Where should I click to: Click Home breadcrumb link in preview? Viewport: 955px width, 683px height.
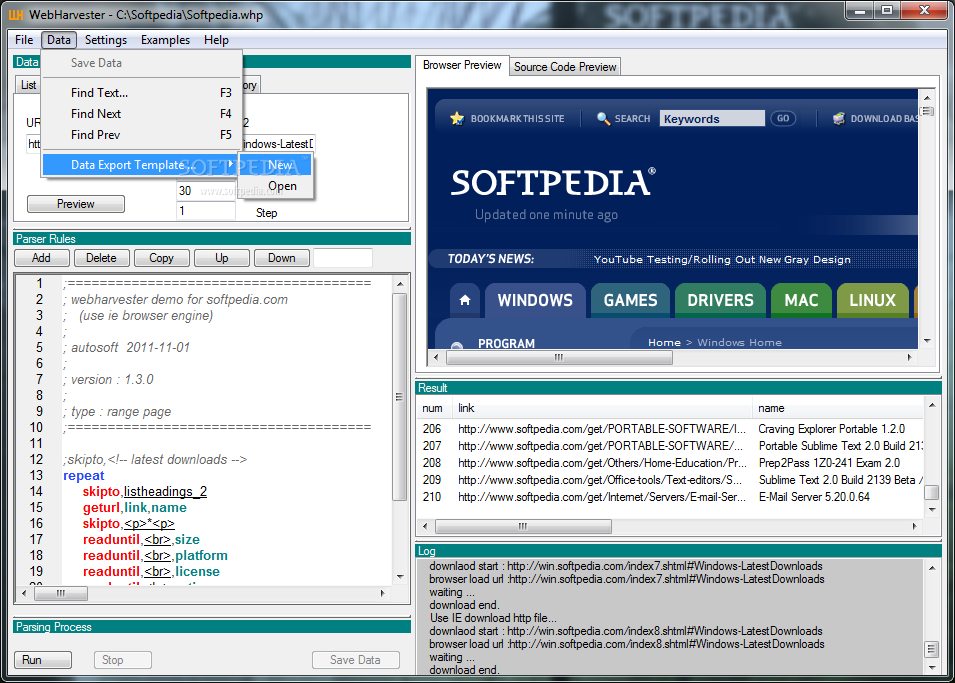[x=664, y=342]
